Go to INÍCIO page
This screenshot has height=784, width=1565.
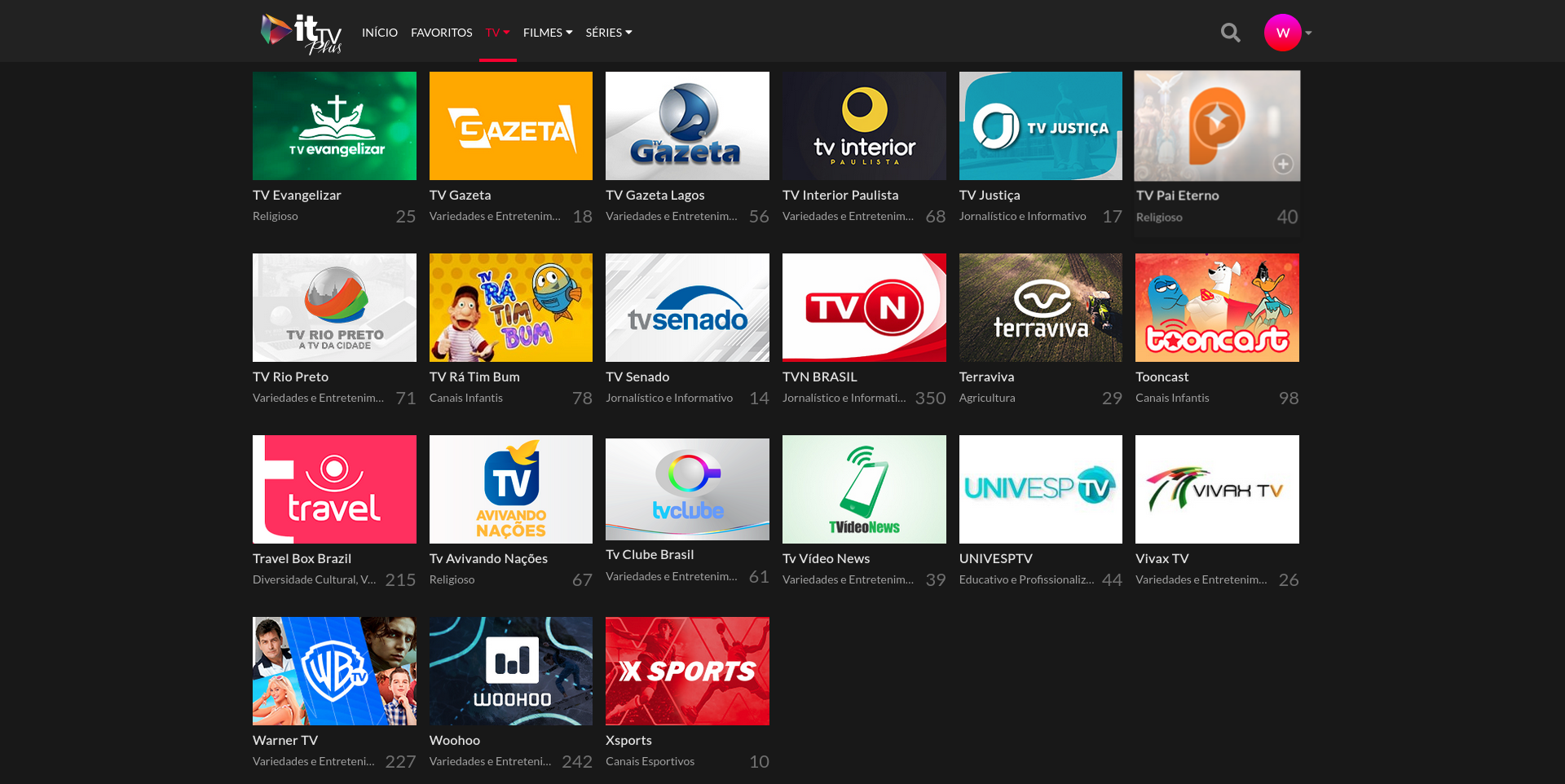click(380, 33)
